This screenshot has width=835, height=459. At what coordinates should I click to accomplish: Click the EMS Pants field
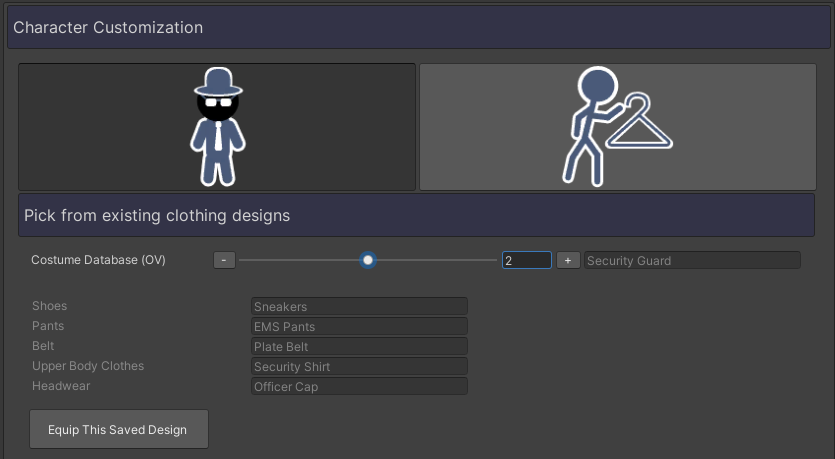pyautogui.click(x=359, y=326)
